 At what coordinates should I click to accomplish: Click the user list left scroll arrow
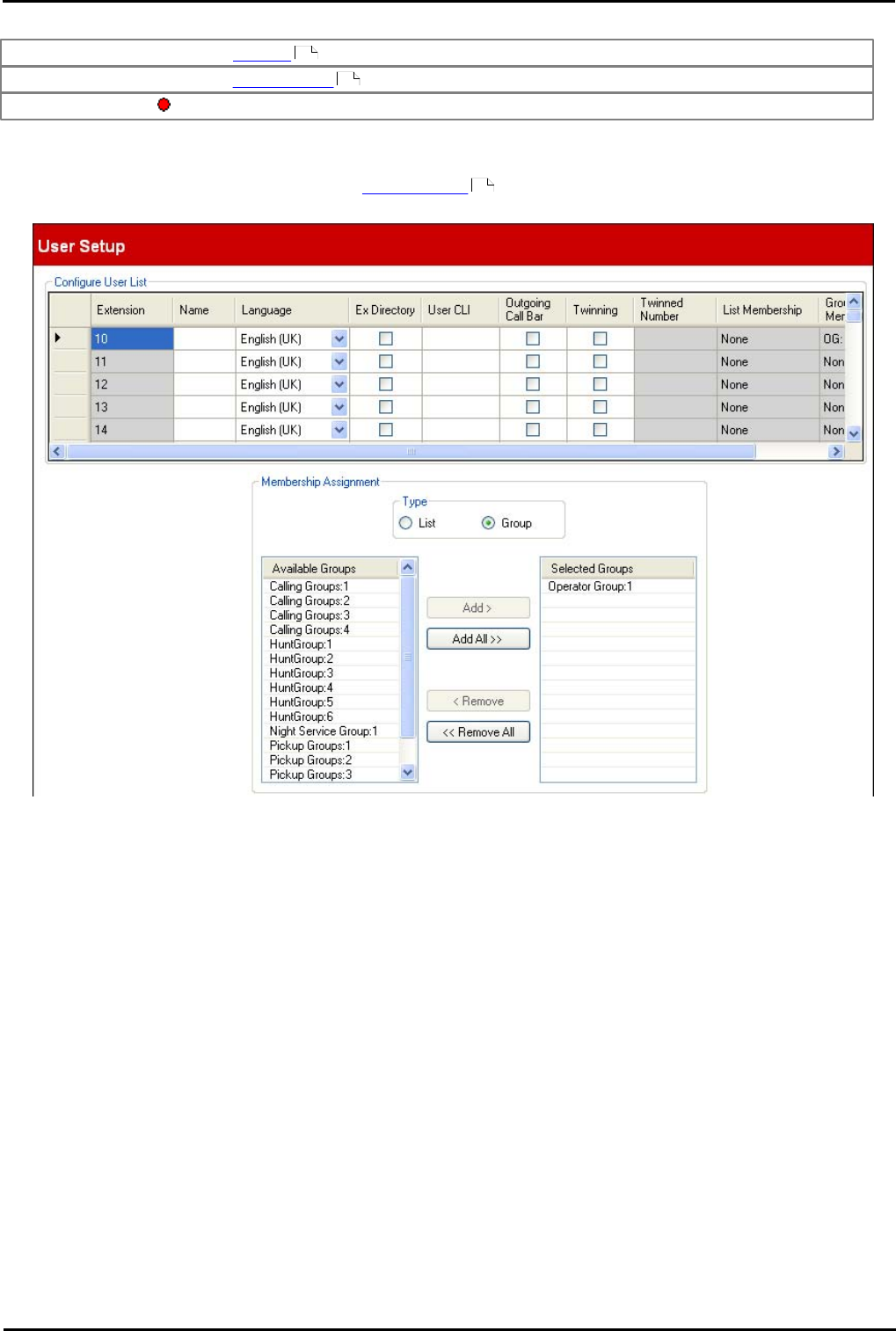click(57, 451)
